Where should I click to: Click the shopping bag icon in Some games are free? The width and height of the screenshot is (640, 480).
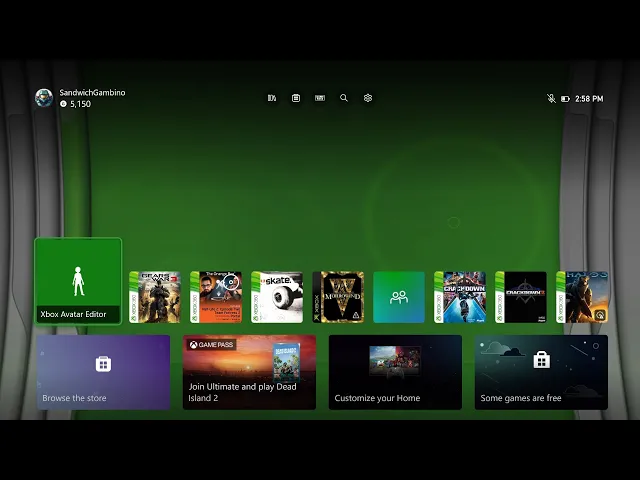pos(542,360)
